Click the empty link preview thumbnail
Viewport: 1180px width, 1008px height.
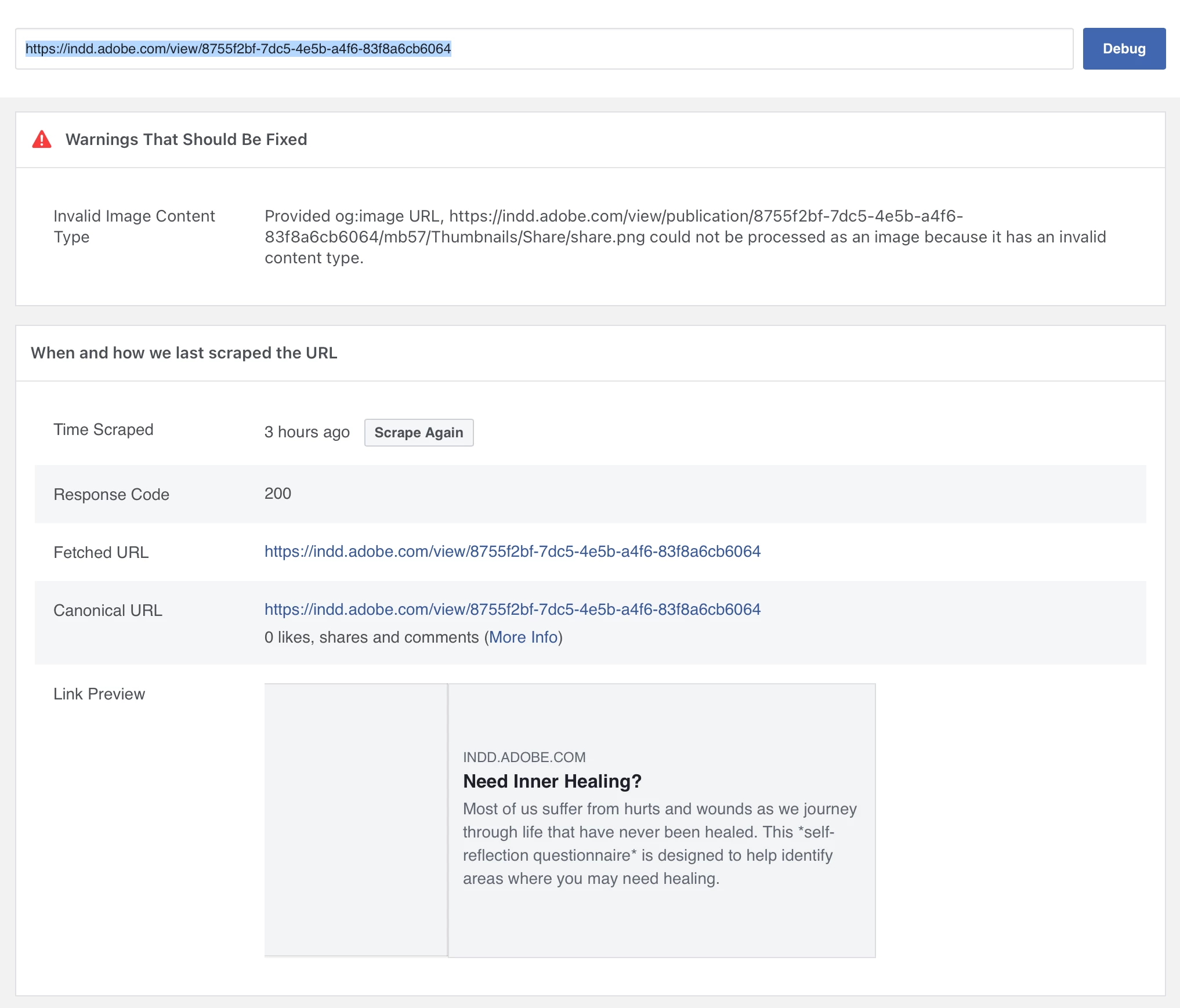[x=356, y=820]
